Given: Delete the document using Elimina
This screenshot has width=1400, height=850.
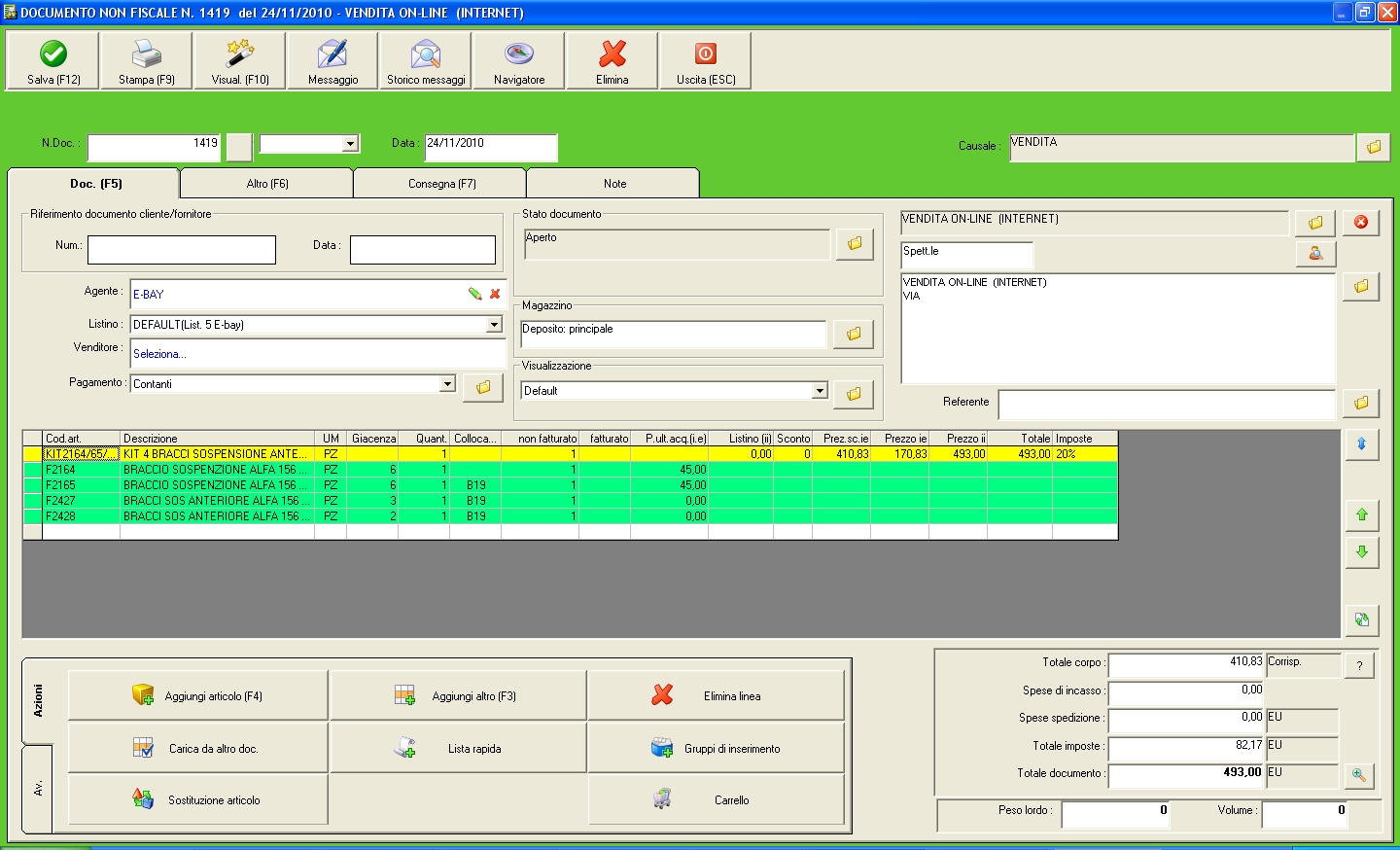Looking at the screenshot, I should click(612, 61).
